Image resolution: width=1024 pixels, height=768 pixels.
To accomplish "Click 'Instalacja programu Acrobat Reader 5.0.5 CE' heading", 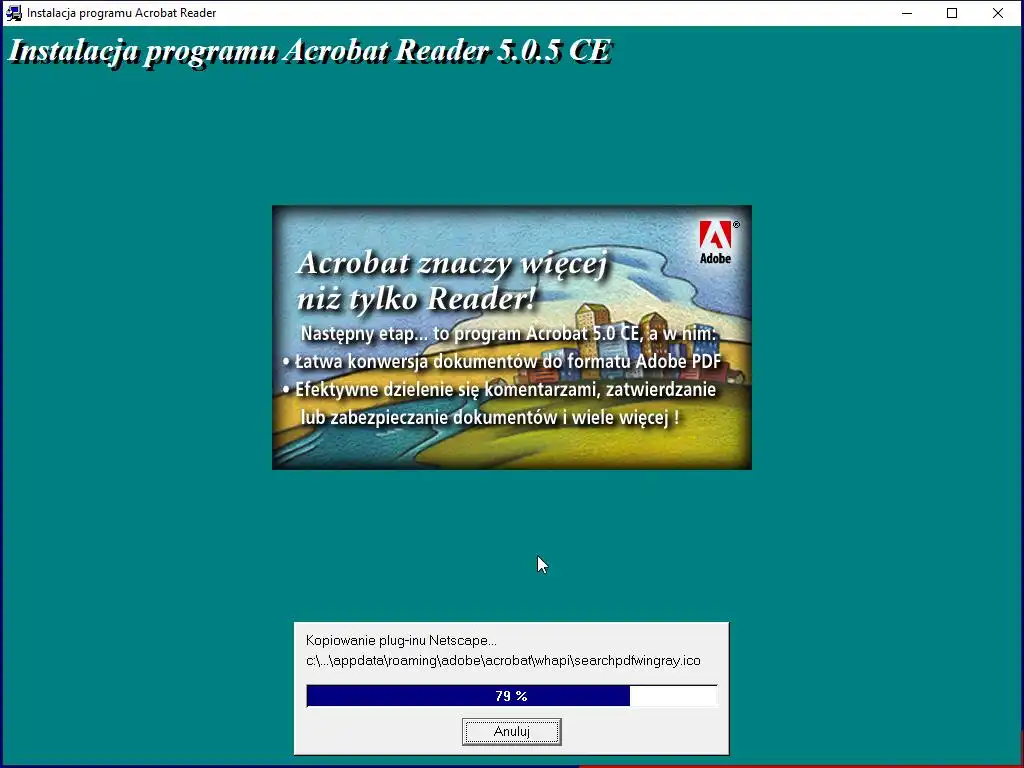I will [310, 52].
